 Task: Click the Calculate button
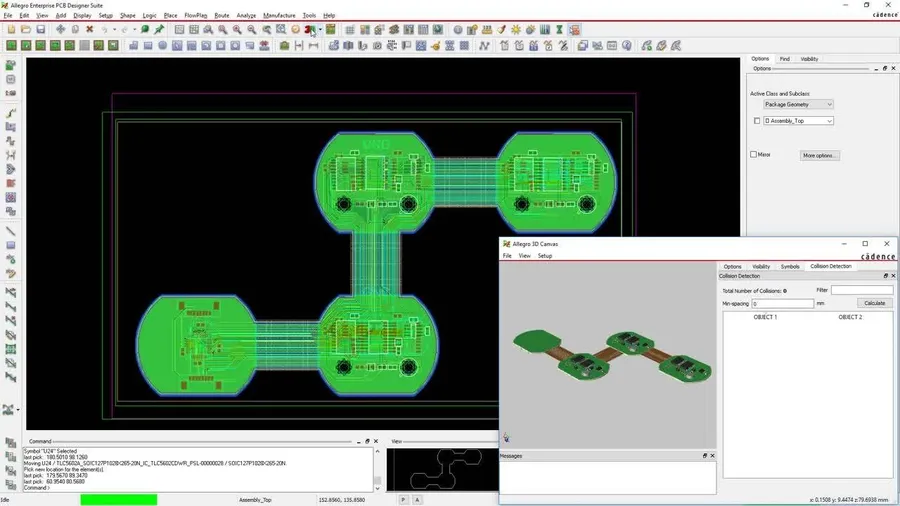point(875,303)
